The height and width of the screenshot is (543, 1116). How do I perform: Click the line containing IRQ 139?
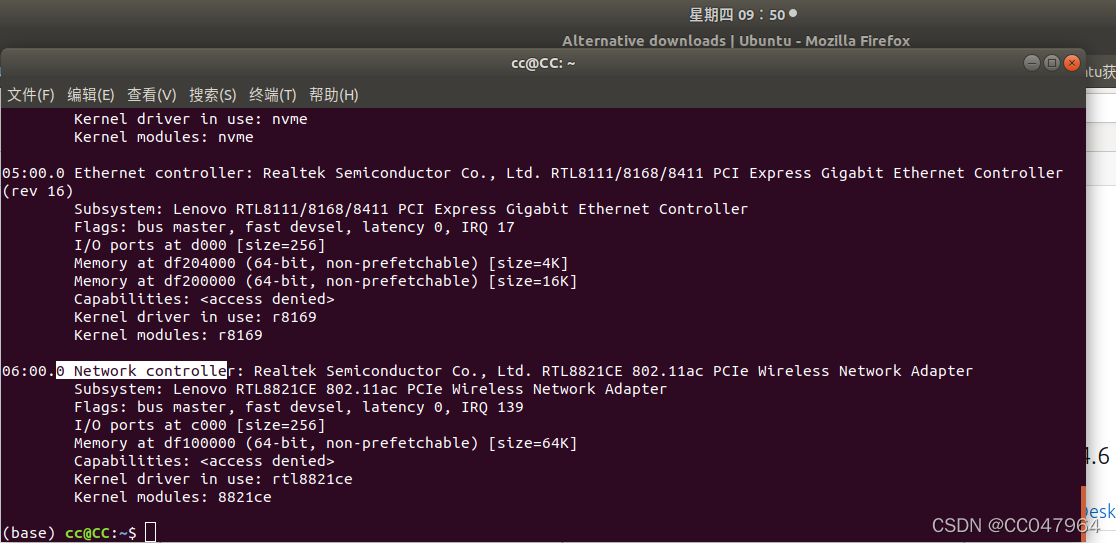point(298,407)
